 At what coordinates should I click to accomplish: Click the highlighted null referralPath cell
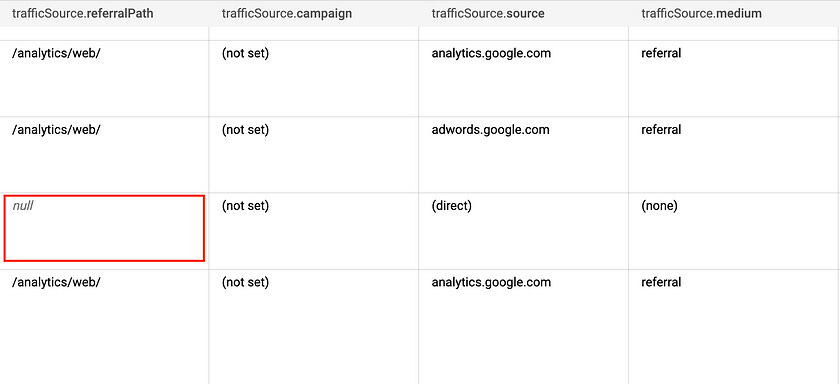coord(104,228)
